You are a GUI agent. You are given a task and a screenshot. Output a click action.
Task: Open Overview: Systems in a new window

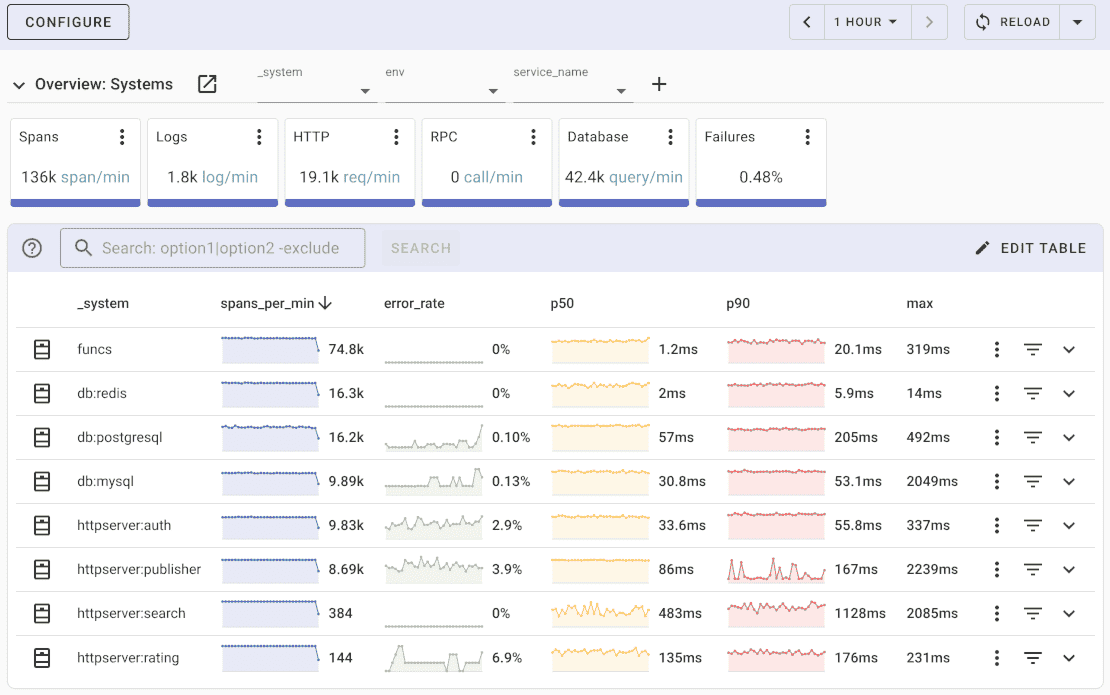pos(207,85)
